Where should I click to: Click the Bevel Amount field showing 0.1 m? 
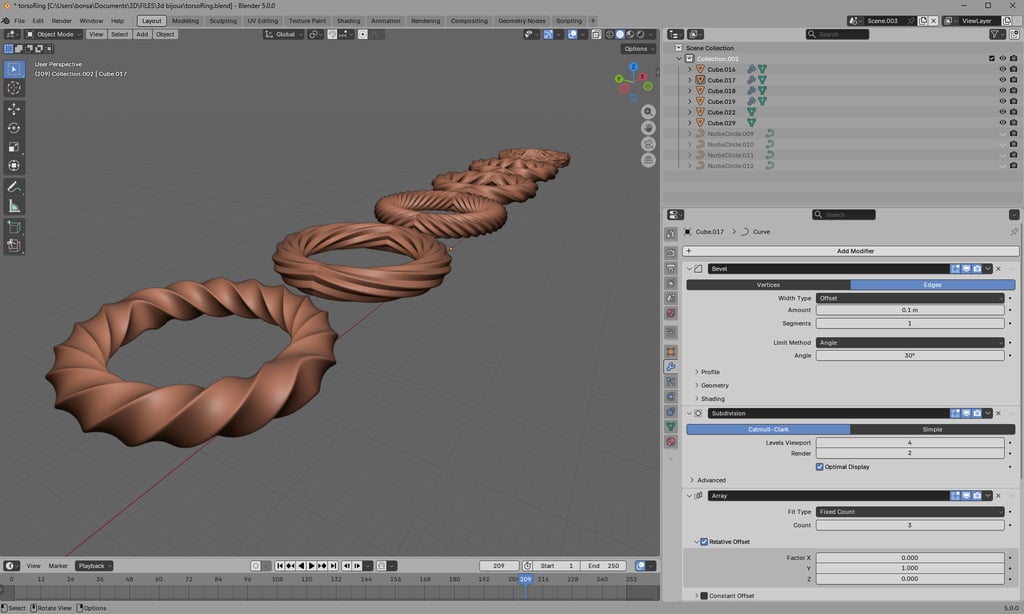pos(909,310)
